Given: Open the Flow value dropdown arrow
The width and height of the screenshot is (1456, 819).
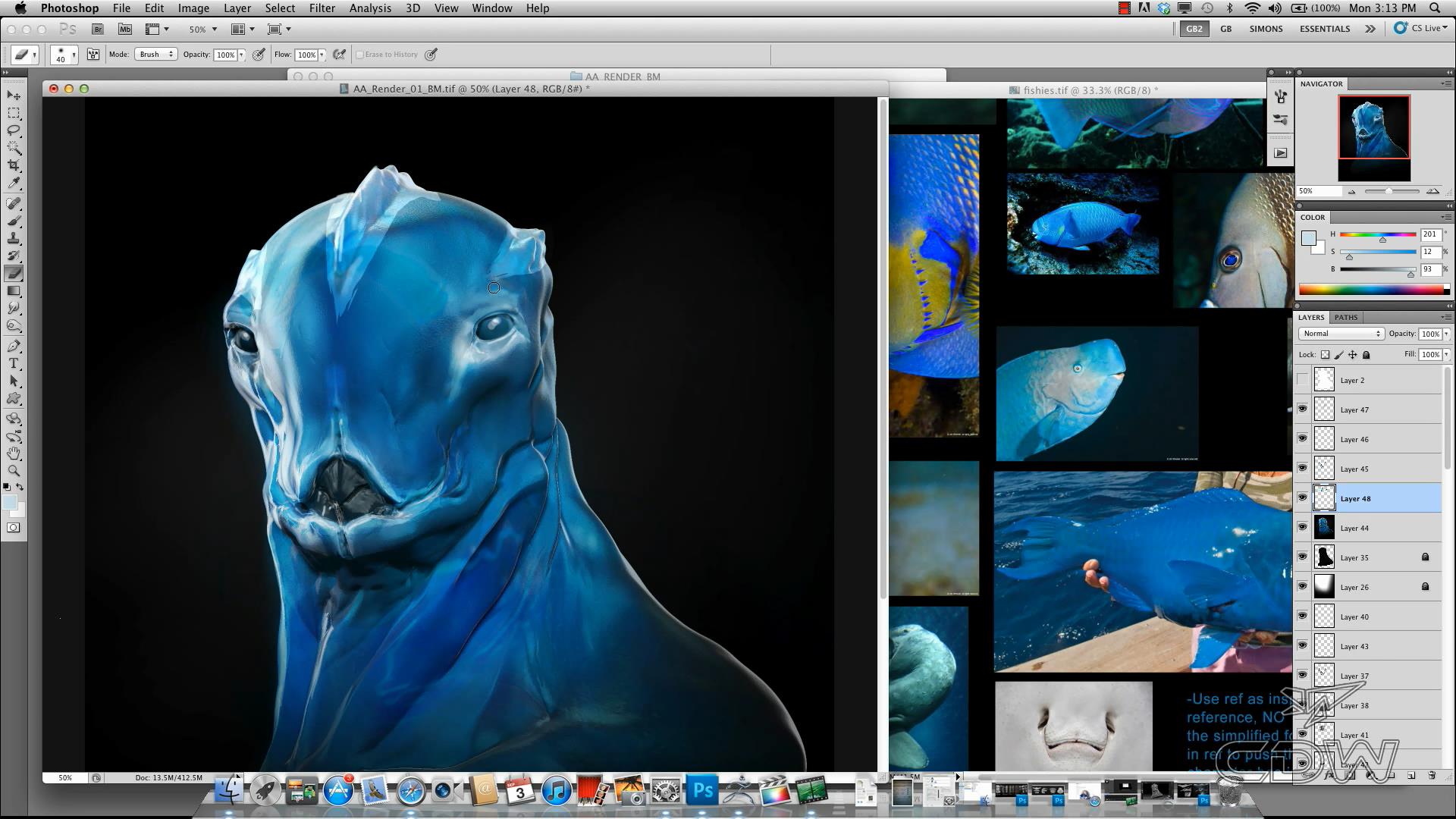Looking at the screenshot, I should pos(322,55).
